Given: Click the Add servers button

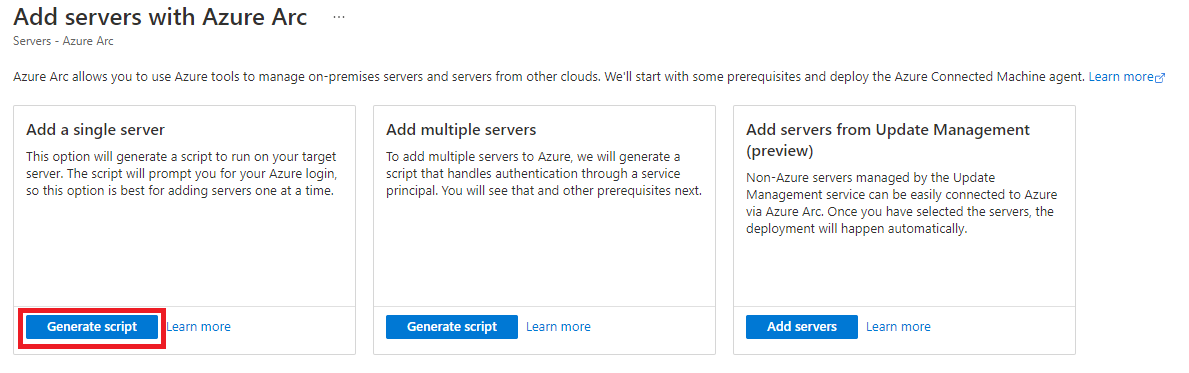Looking at the screenshot, I should click(x=802, y=327).
